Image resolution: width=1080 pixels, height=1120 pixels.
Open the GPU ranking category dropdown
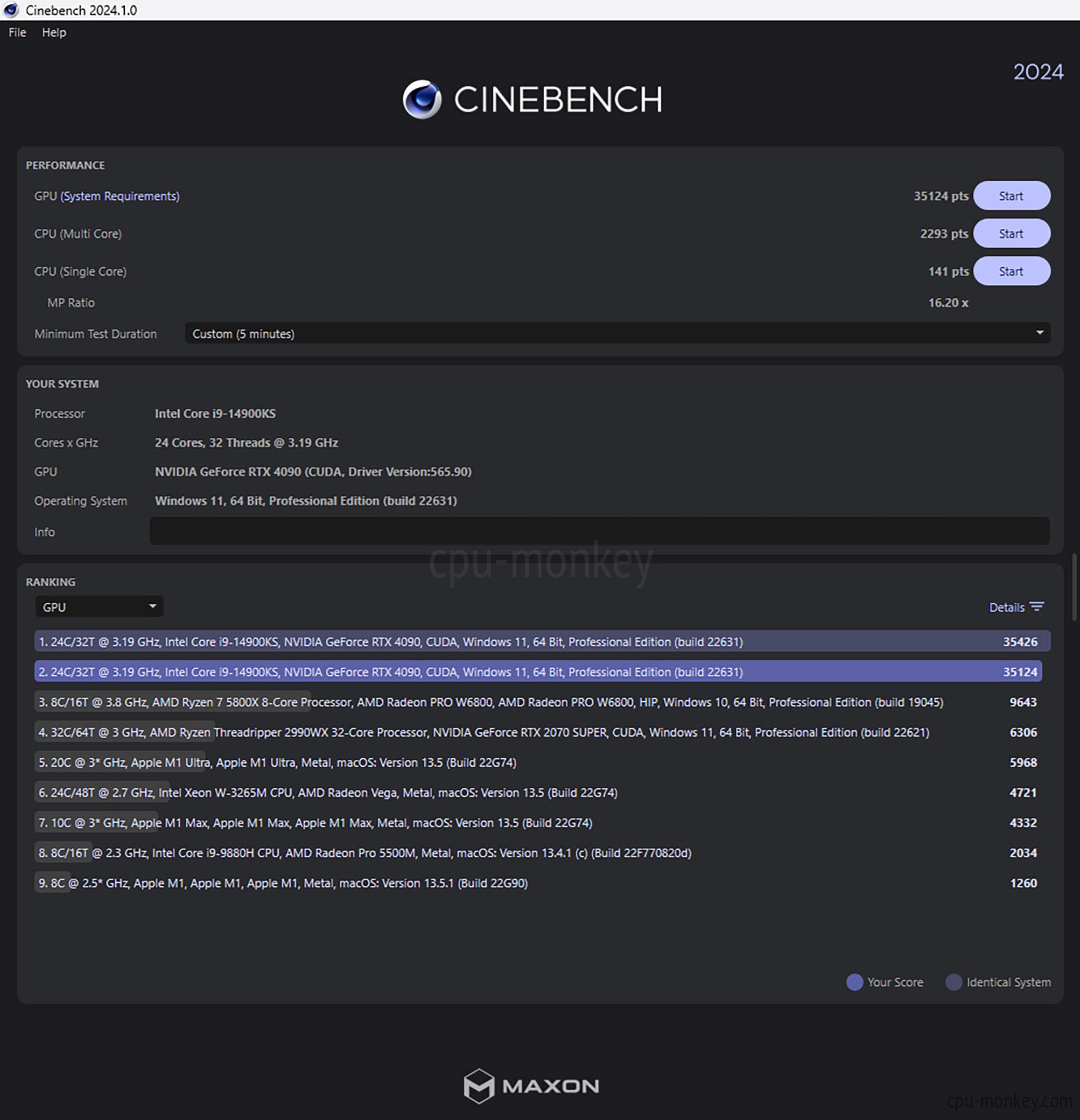click(100, 607)
